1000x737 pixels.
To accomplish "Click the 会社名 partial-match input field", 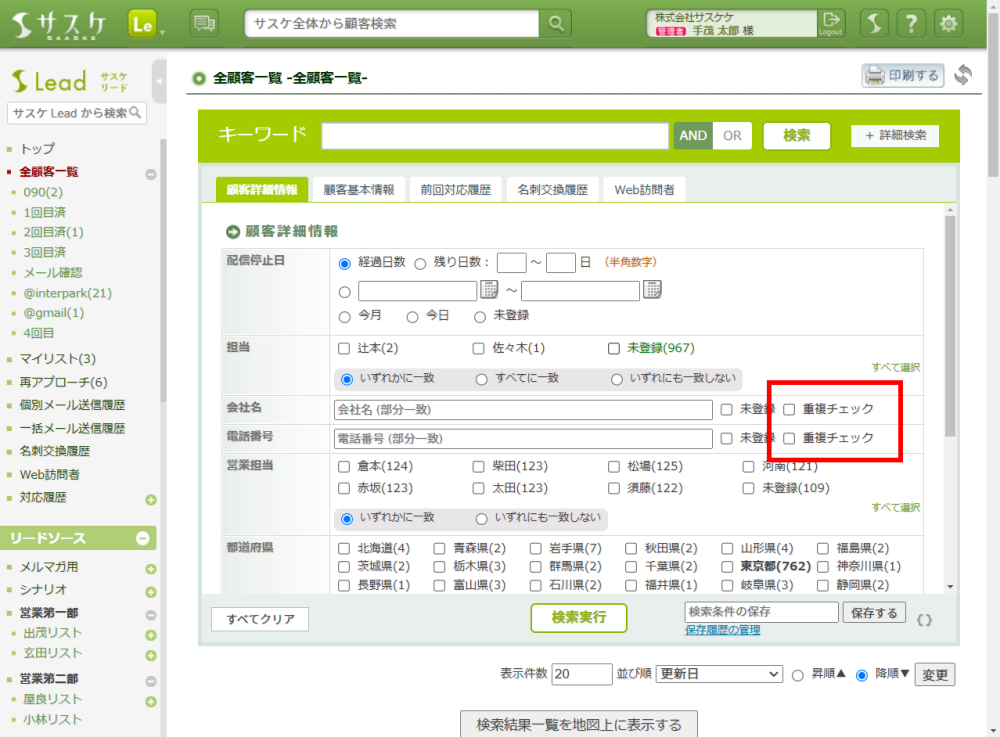I will point(523,410).
